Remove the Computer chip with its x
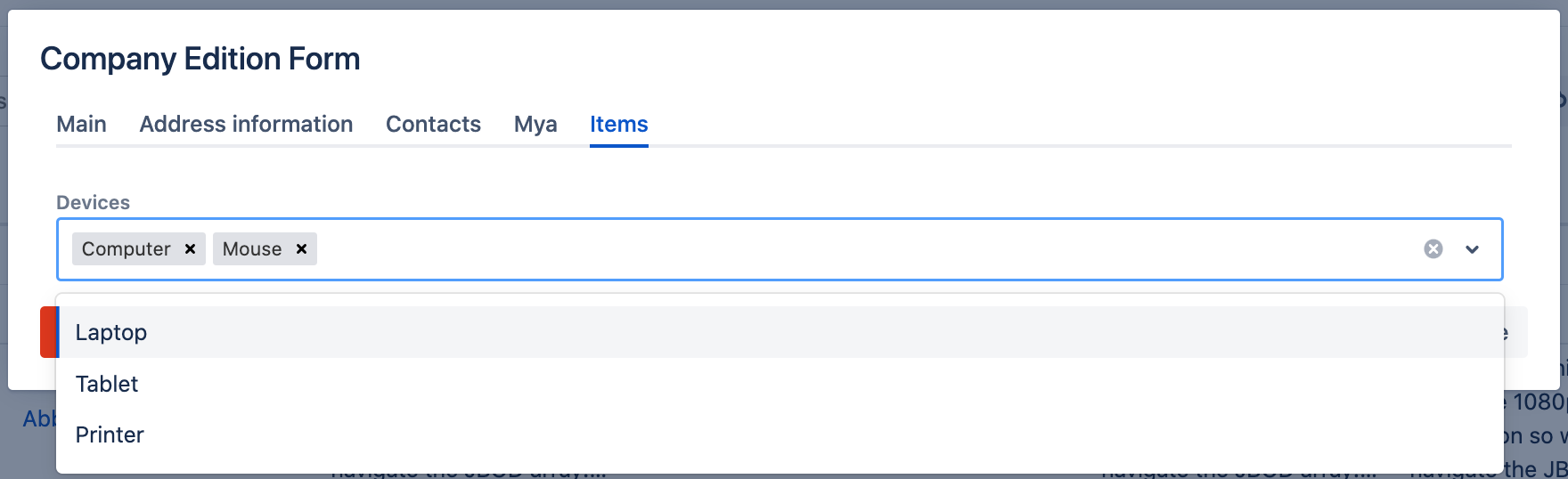This screenshot has height=479, width=1568. pos(190,249)
